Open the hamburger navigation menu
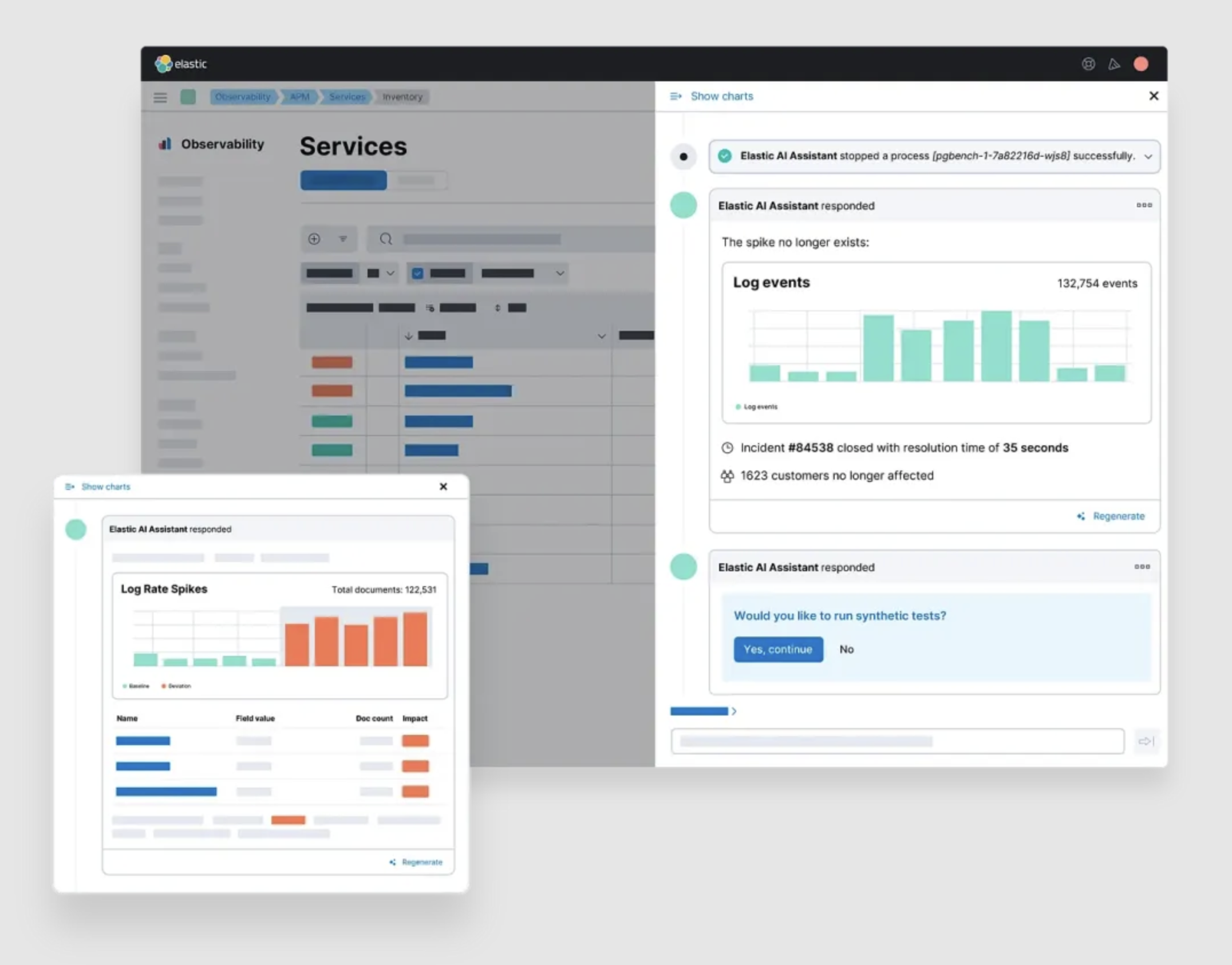The width and height of the screenshot is (1232, 965). click(160, 97)
